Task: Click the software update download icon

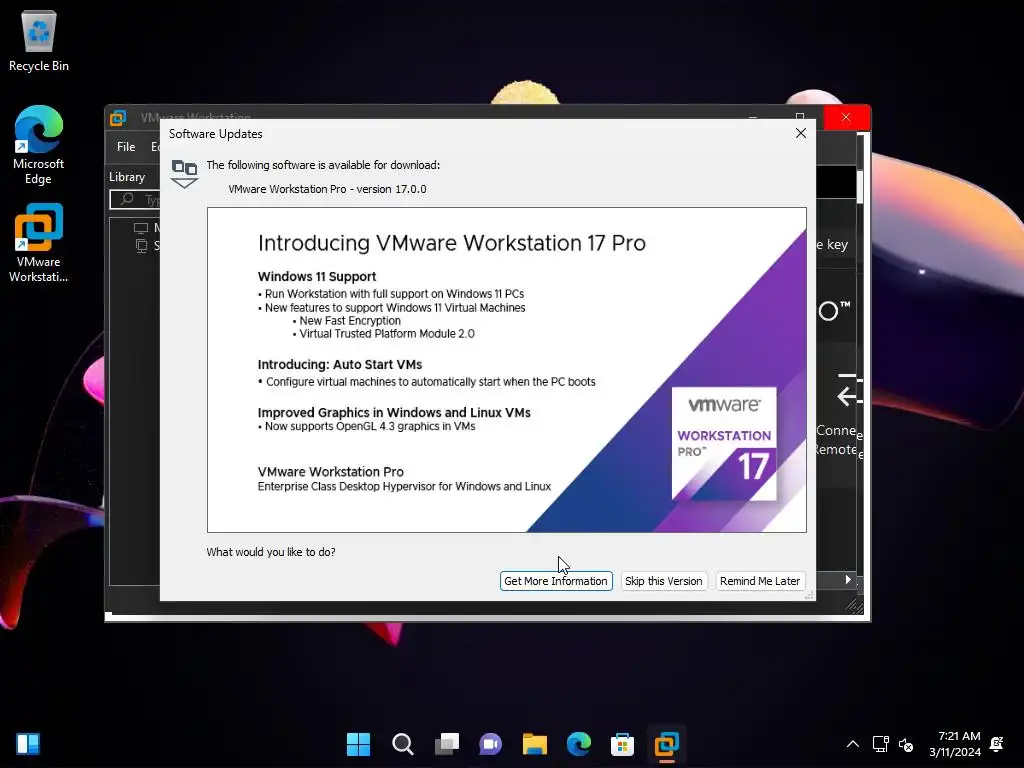Action: click(x=184, y=174)
